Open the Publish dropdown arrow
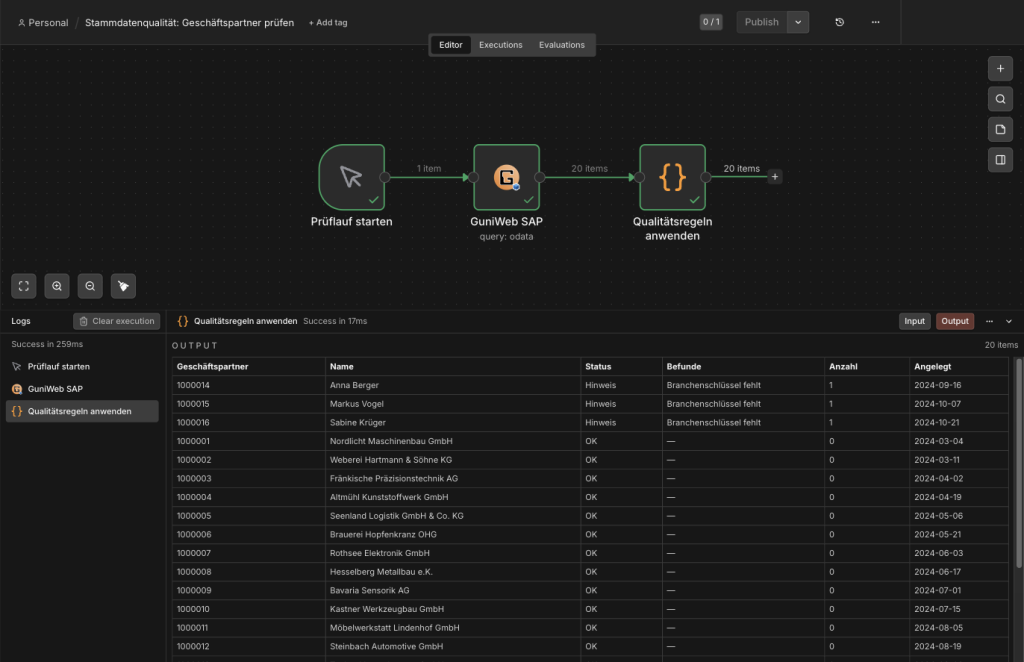 pos(798,22)
